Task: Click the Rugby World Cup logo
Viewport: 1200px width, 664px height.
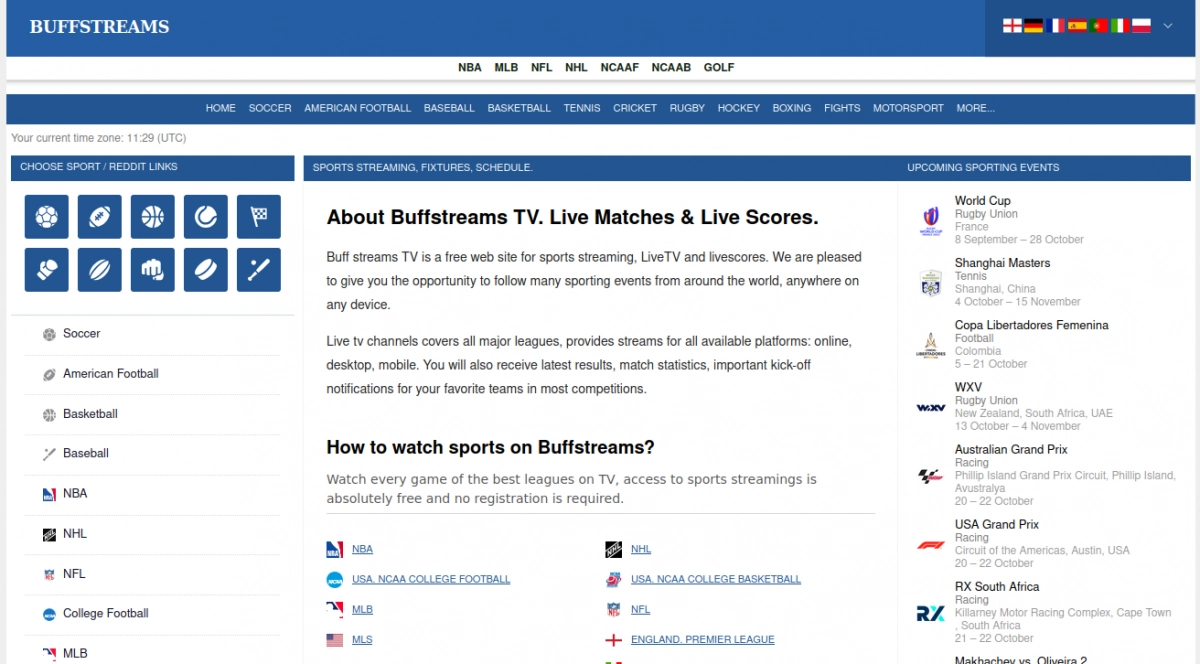Action: click(931, 220)
